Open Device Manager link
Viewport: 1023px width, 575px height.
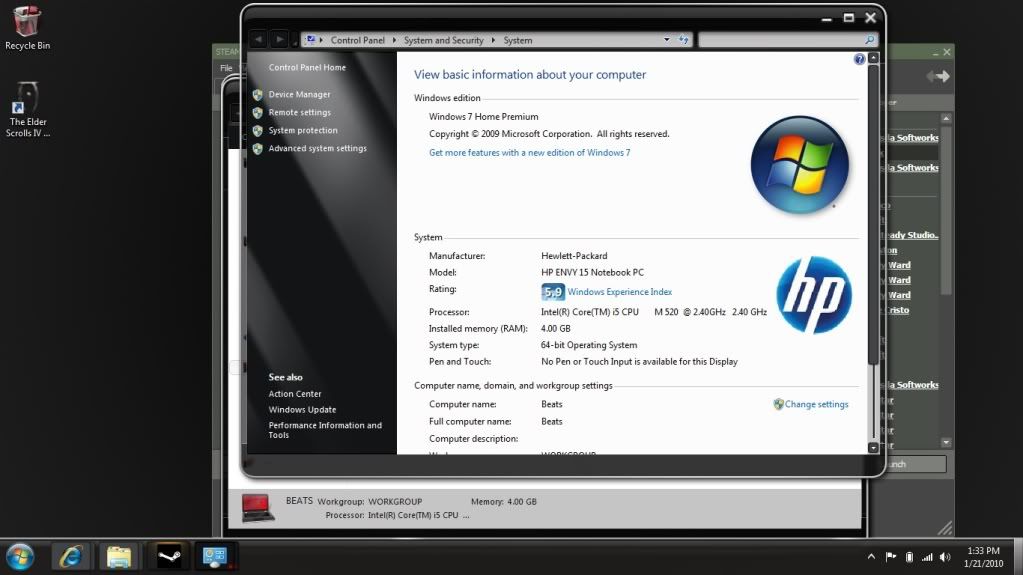(299, 94)
